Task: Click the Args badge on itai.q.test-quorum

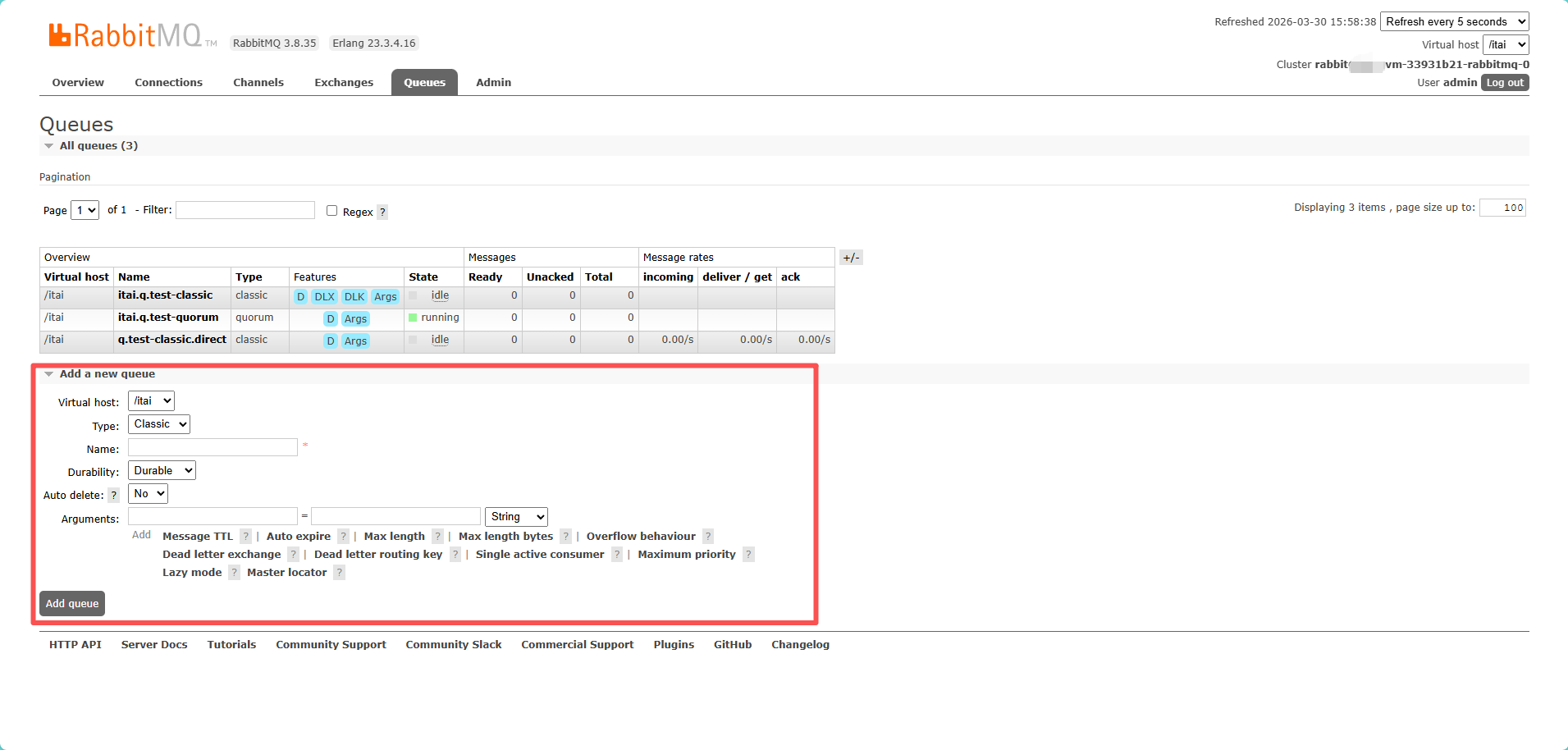Action: [x=355, y=319]
